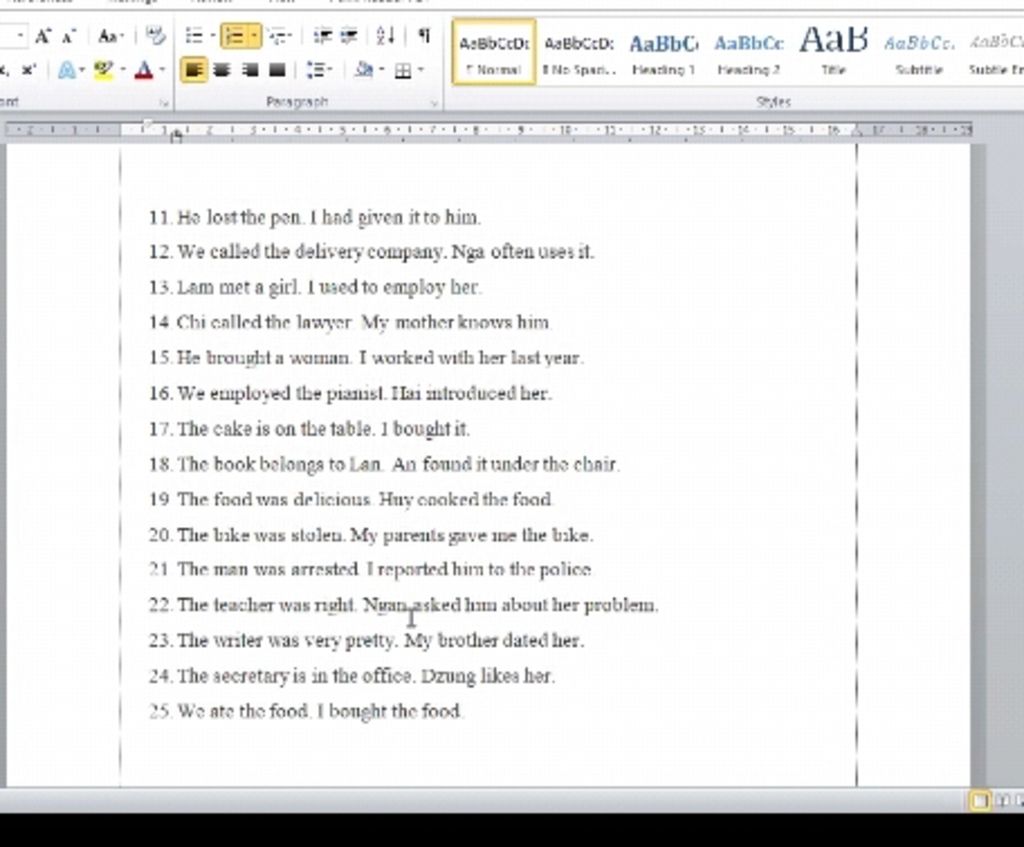This screenshot has height=847, width=1024.
Task: Open the numbering format dropdown arrow
Action: click(255, 36)
